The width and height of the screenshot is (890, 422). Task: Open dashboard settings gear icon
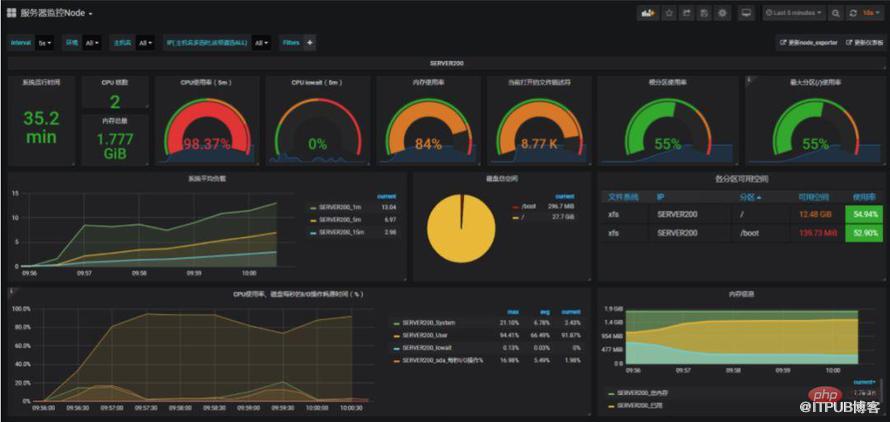tap(723, 12)
